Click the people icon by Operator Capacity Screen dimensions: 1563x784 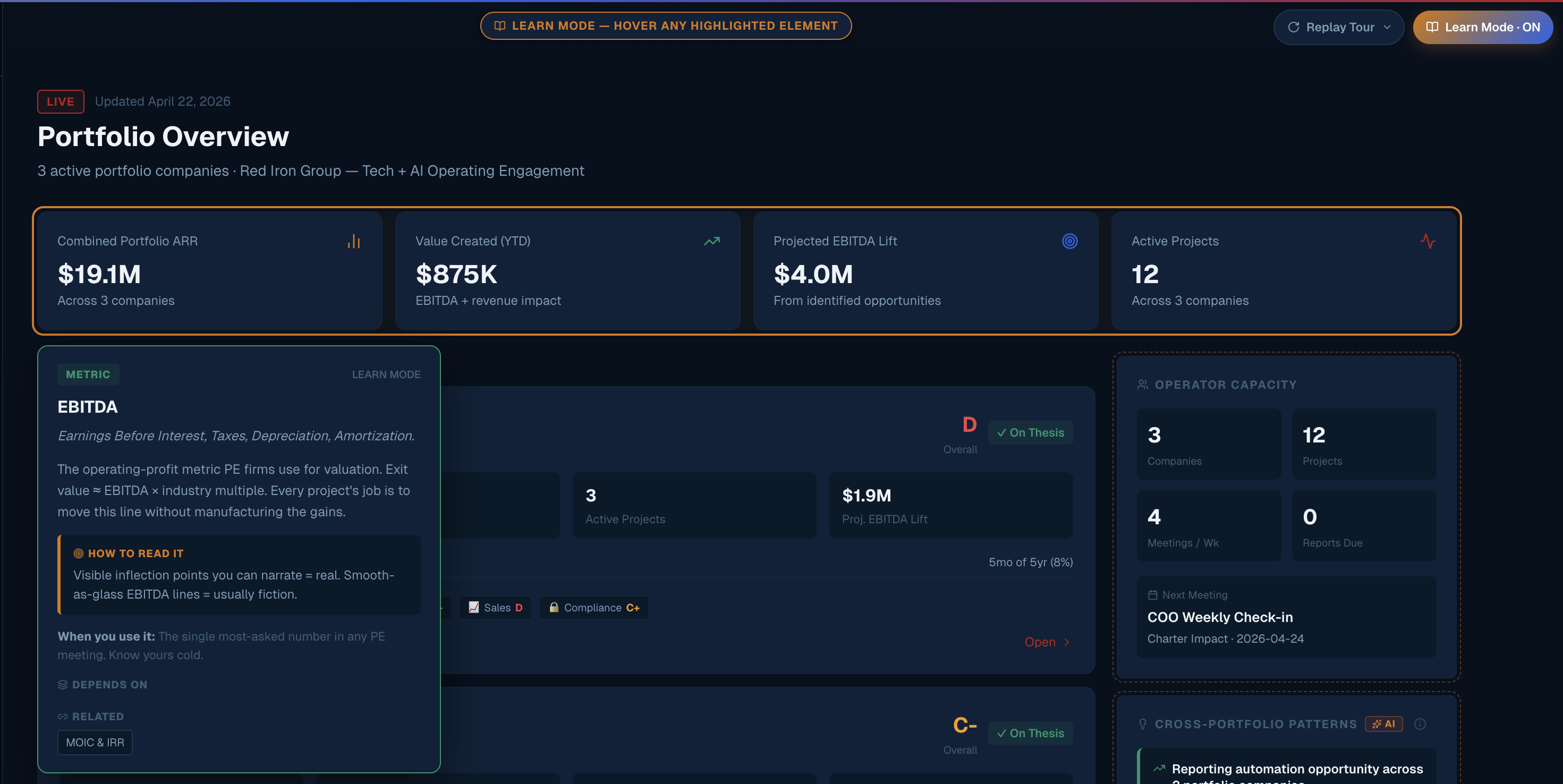point(1143,385)
